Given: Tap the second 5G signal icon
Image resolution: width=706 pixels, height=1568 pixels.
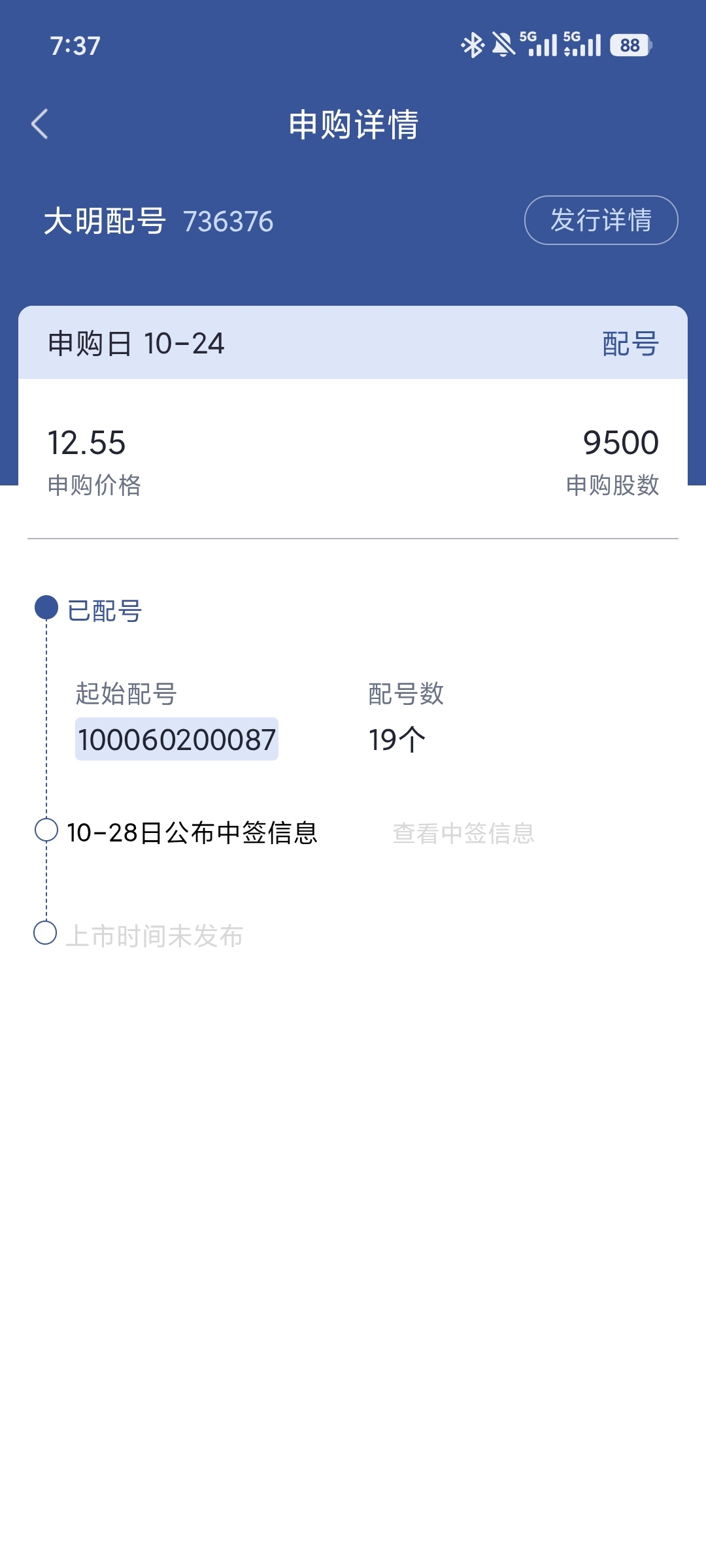Looking at the screenshot, I should coord(582,44).
